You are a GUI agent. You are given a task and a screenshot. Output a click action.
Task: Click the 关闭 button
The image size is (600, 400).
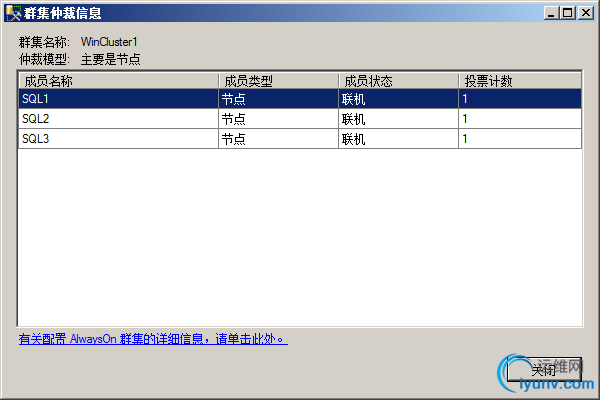pos(544,369)
